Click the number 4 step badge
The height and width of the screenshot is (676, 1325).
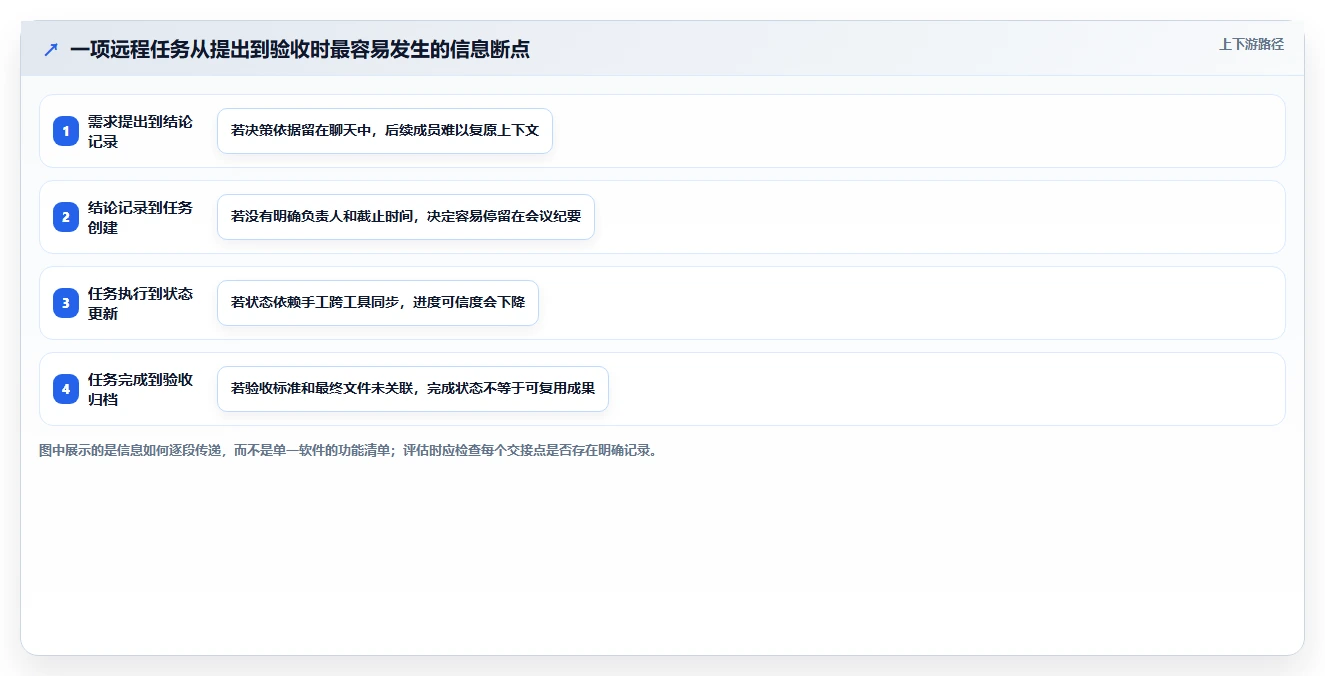click(x=66, y=389)
